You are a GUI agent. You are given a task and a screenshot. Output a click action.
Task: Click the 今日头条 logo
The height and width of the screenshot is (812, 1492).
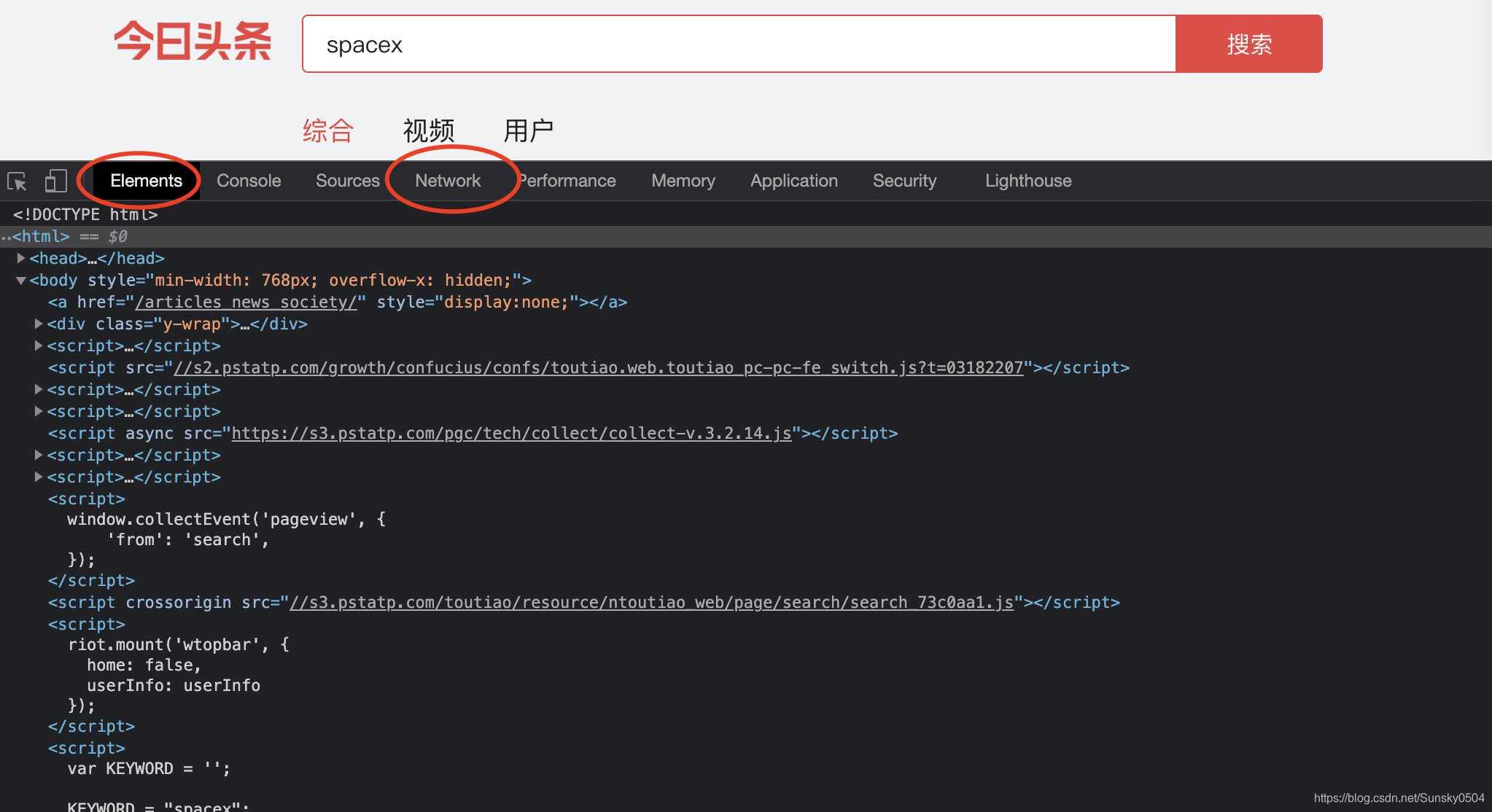[x=193, y=41]
